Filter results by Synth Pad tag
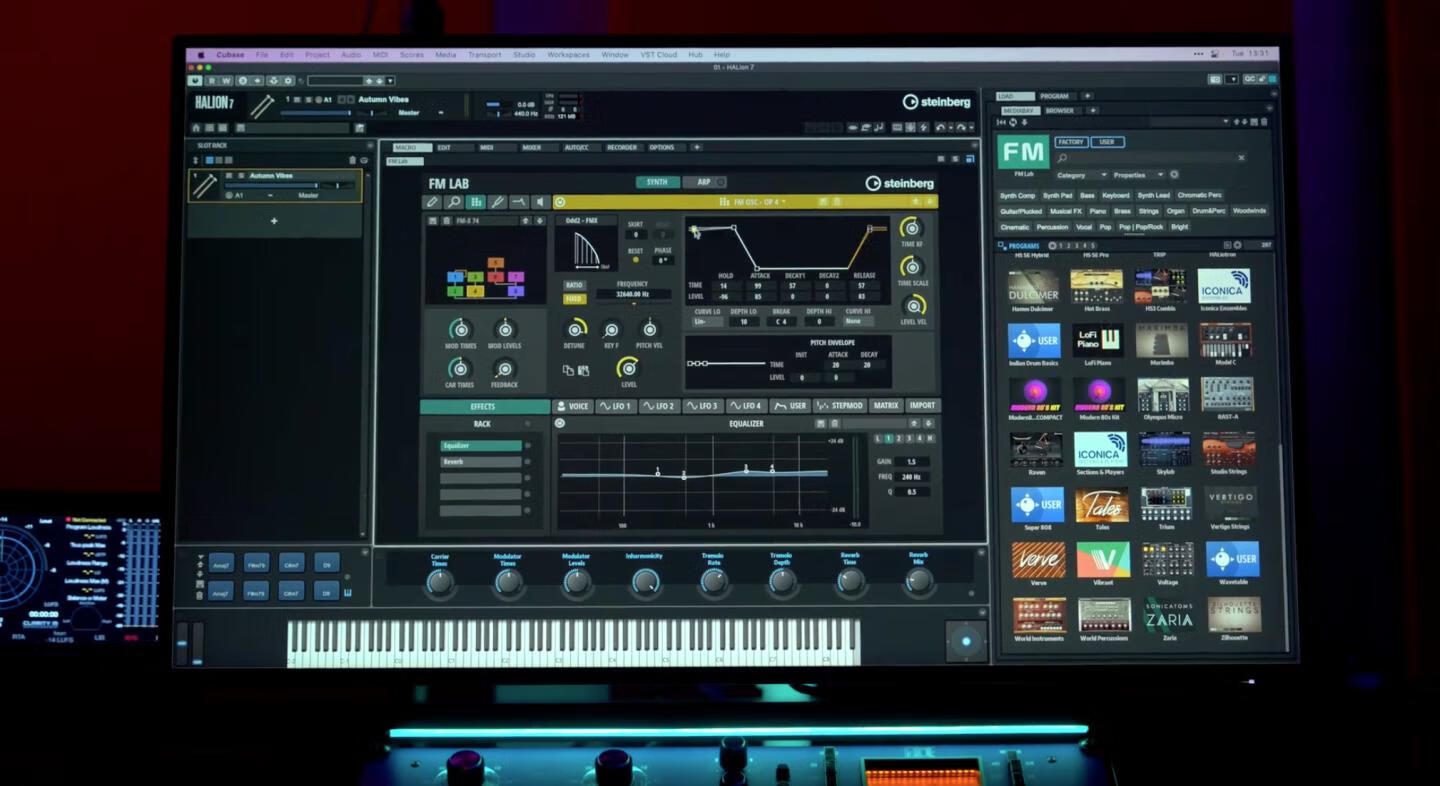 point(1057,196)
